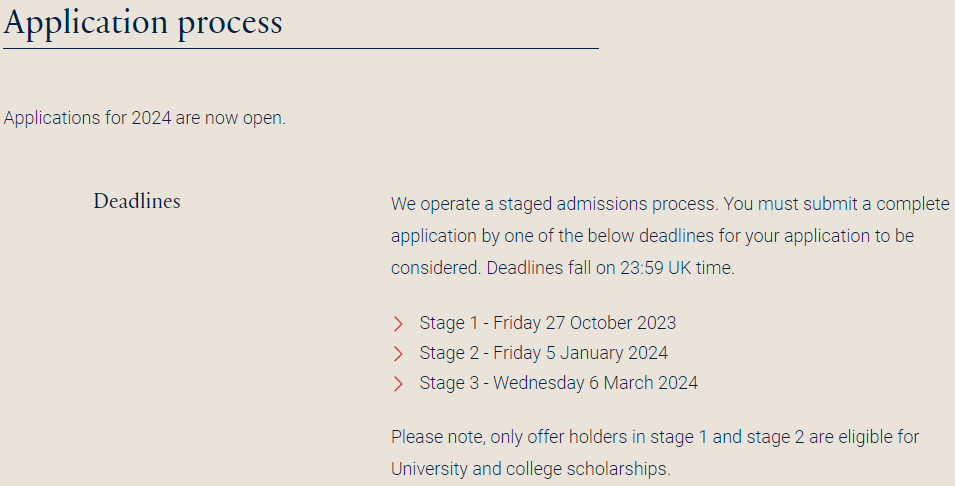Click 'University and college scholarships' text
This screenshot has height=486, width=955.
[530, 469]
